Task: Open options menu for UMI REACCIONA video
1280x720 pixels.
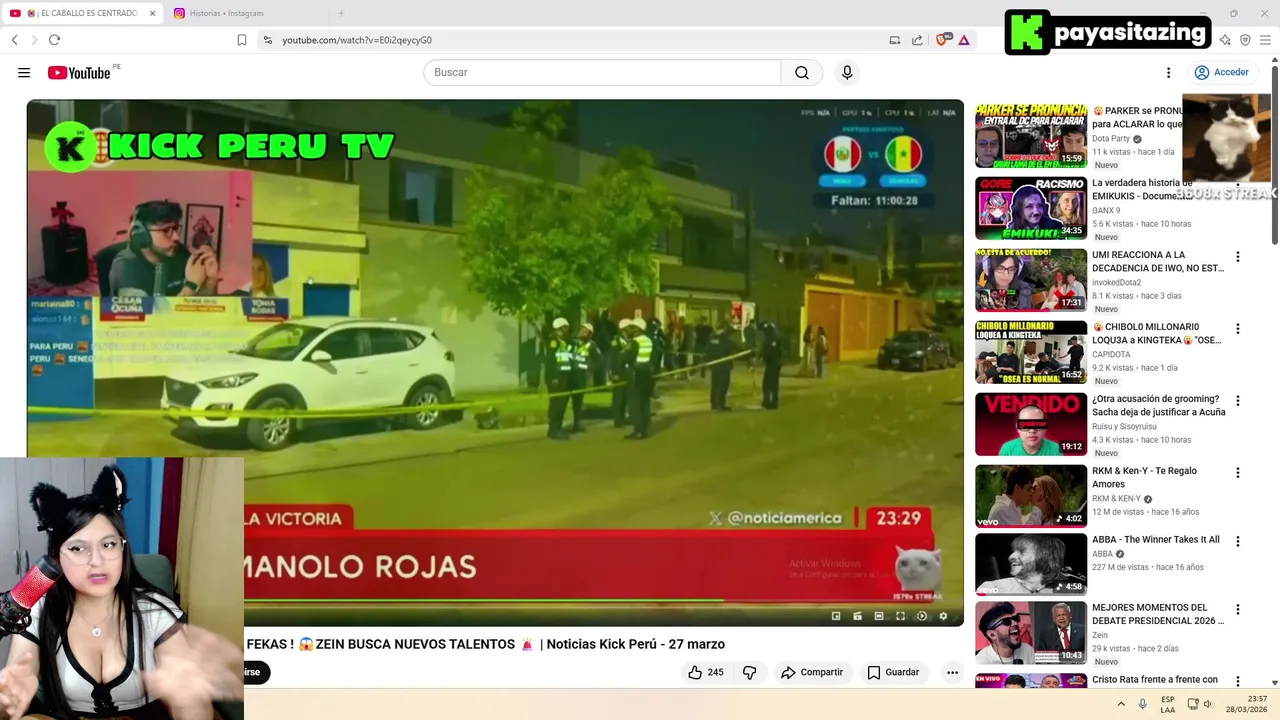Action: 1237,257
